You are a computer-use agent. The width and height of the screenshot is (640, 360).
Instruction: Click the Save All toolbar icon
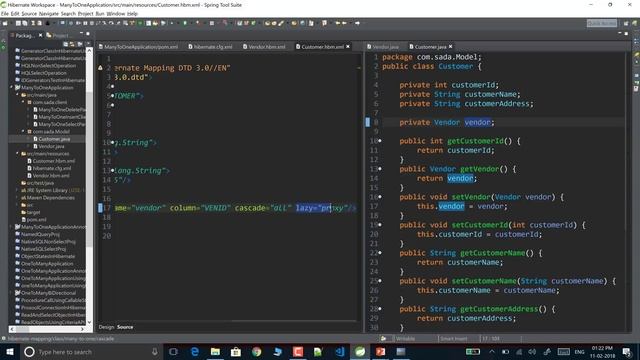(24, 23)
